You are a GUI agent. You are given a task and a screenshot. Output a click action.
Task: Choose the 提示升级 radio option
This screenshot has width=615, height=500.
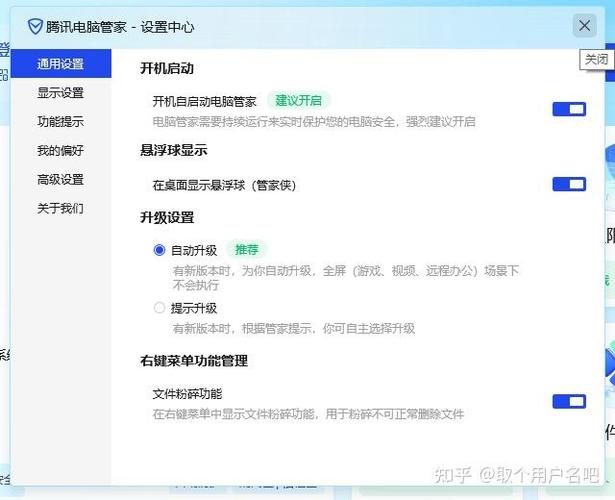159,308
